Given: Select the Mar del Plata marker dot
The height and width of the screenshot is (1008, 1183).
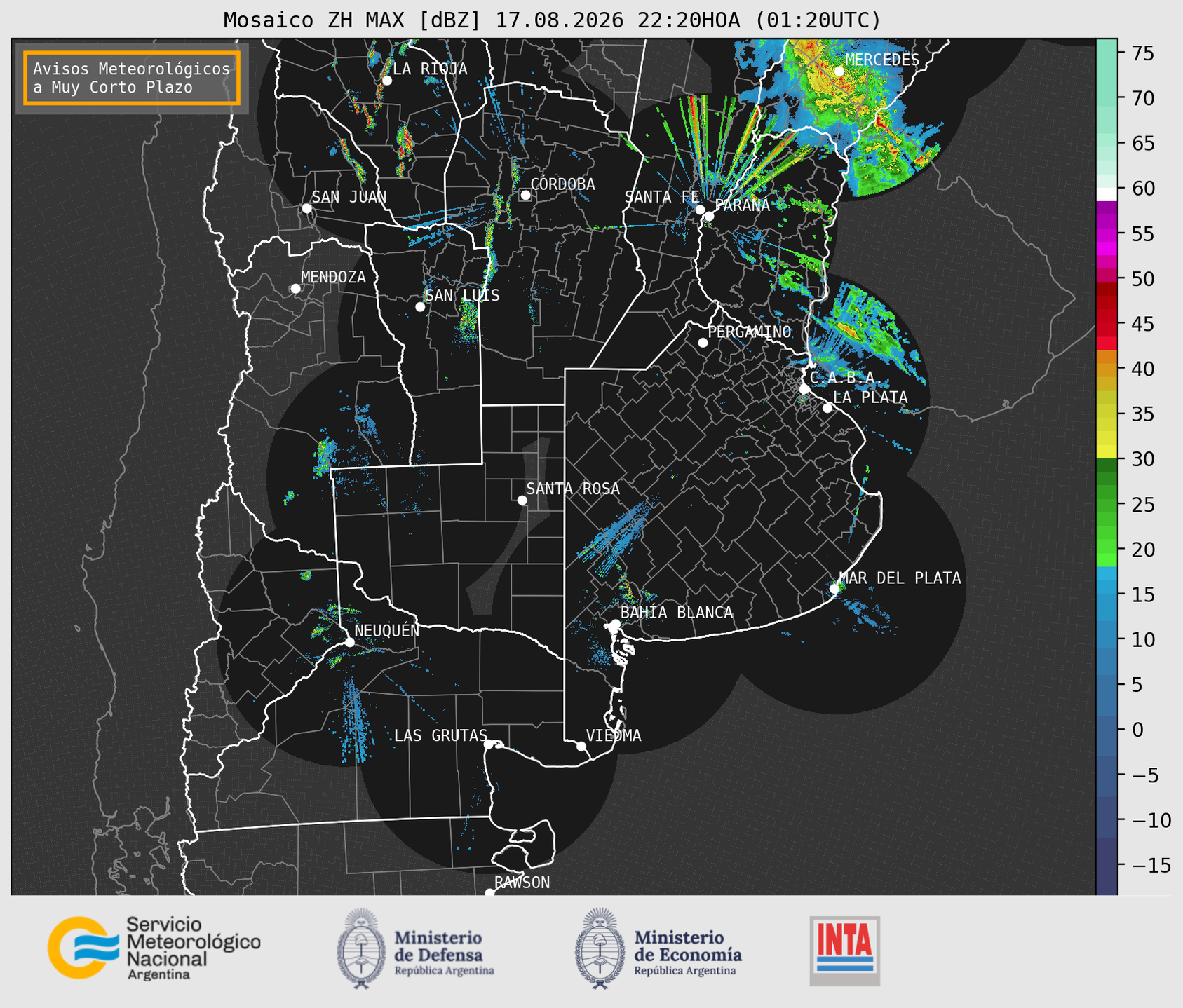Looking at the screenshot, I should point(834,589).
